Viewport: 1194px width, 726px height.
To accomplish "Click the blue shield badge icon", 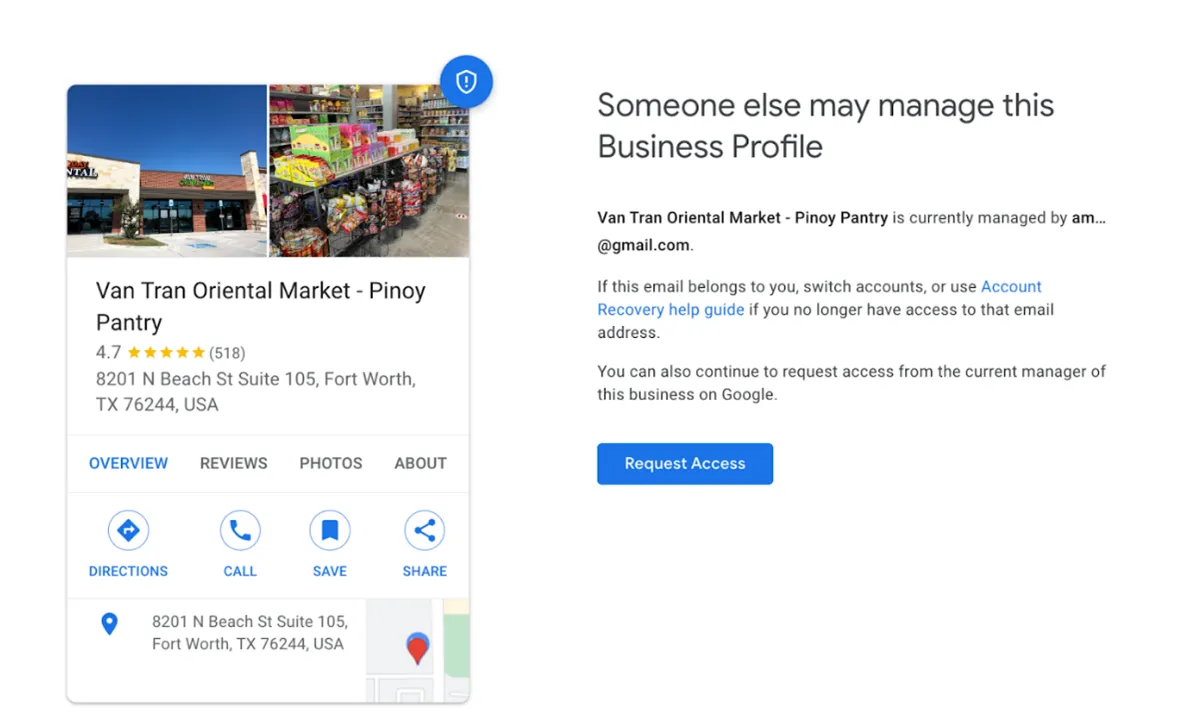I will click(x=466, y=82).
